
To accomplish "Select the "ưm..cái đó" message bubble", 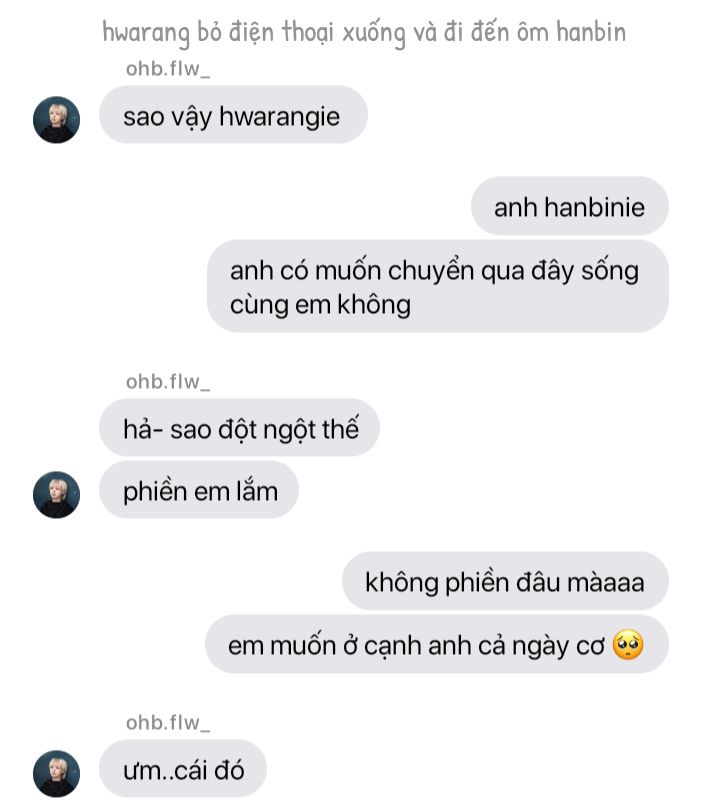I will coord(183,768).
